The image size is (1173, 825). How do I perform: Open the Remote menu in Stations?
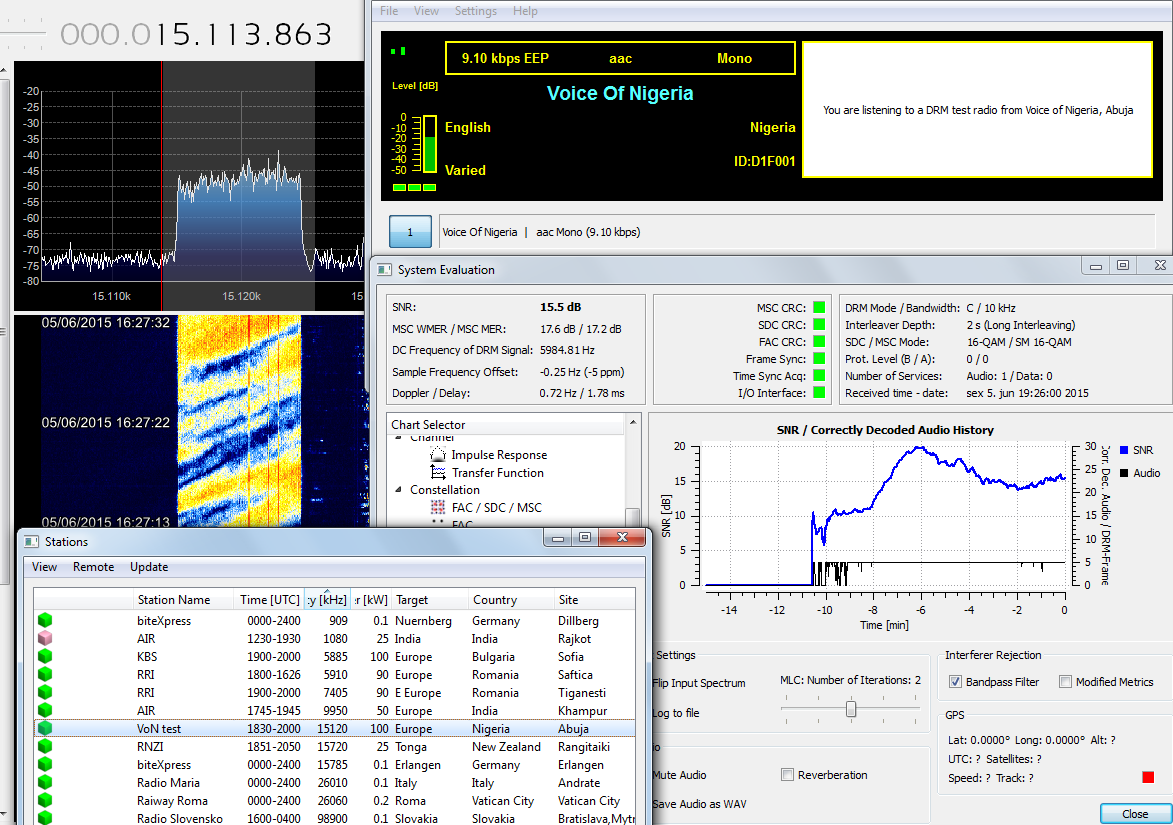click(94, 567)
